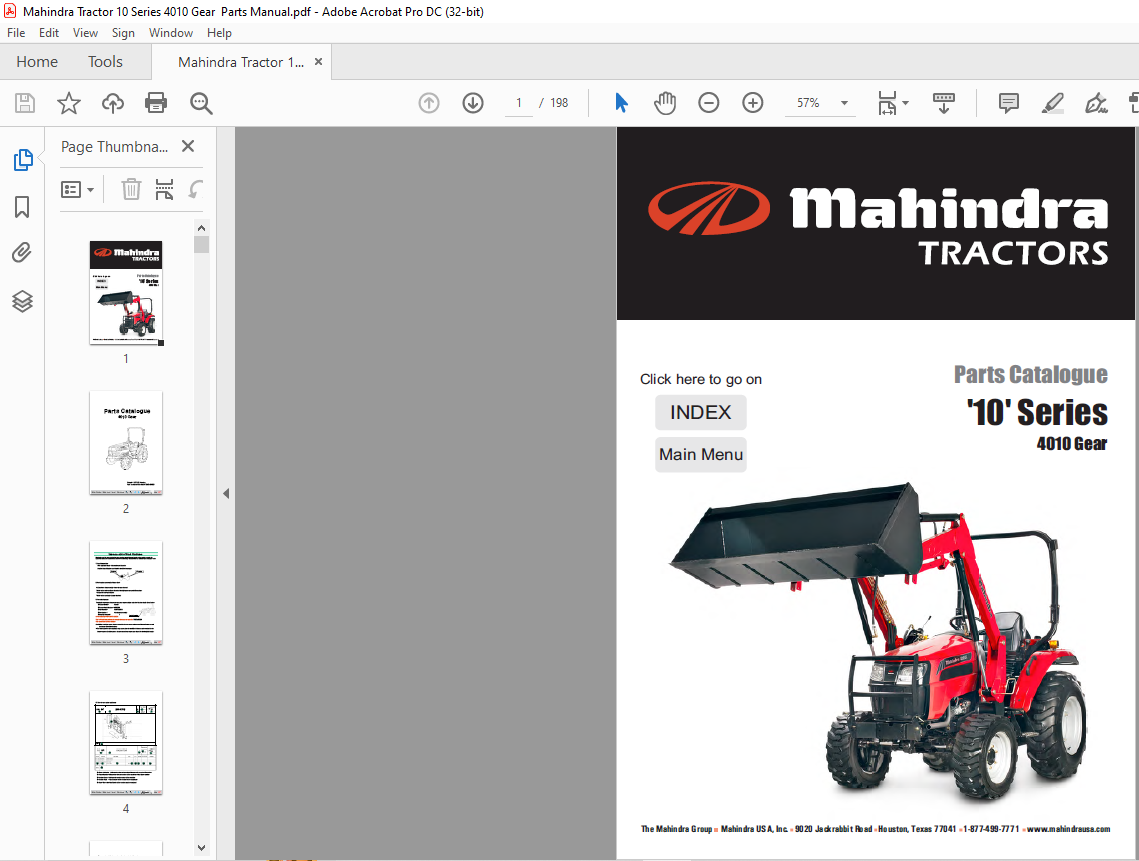Image resolution: width=1139 pixels, height=861 pixels.
Task: Switch to the Home tab
Action: pos(37,62)
